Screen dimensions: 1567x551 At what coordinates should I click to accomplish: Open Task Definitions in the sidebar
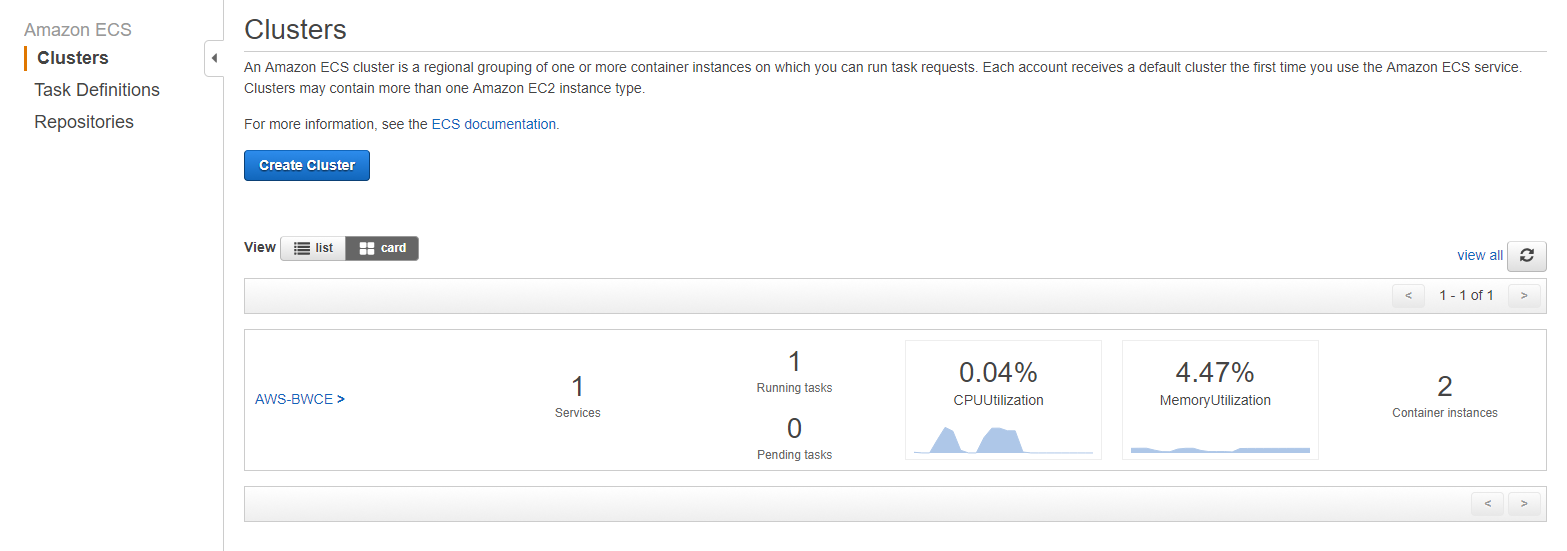tap(97, 90)
